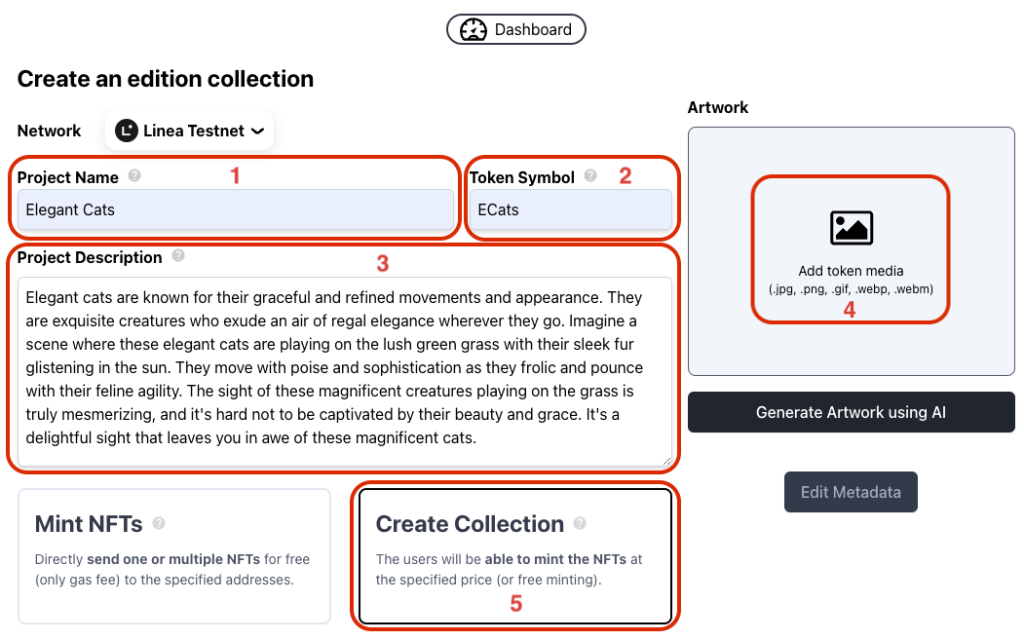Click the Linea network logo icon

point(129,130)
